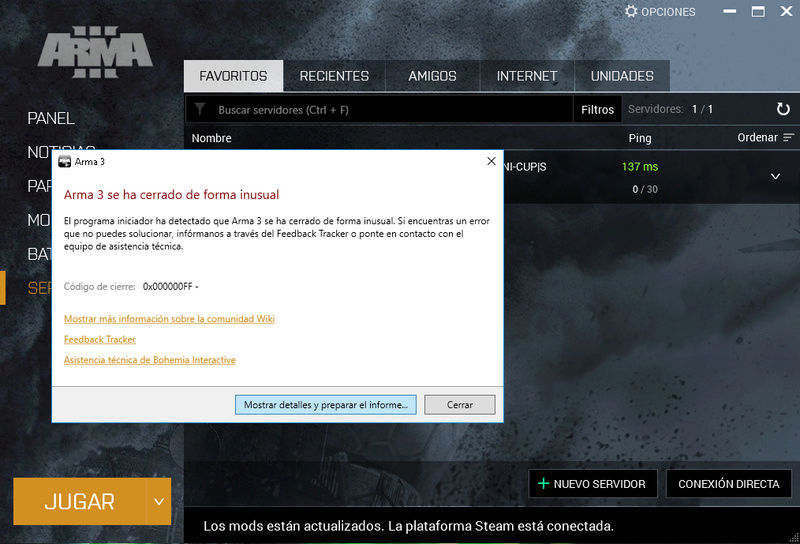Click the Servidores: 1 / 1 count
This screenshot has width=800, height=544.
tap(670, 109)
